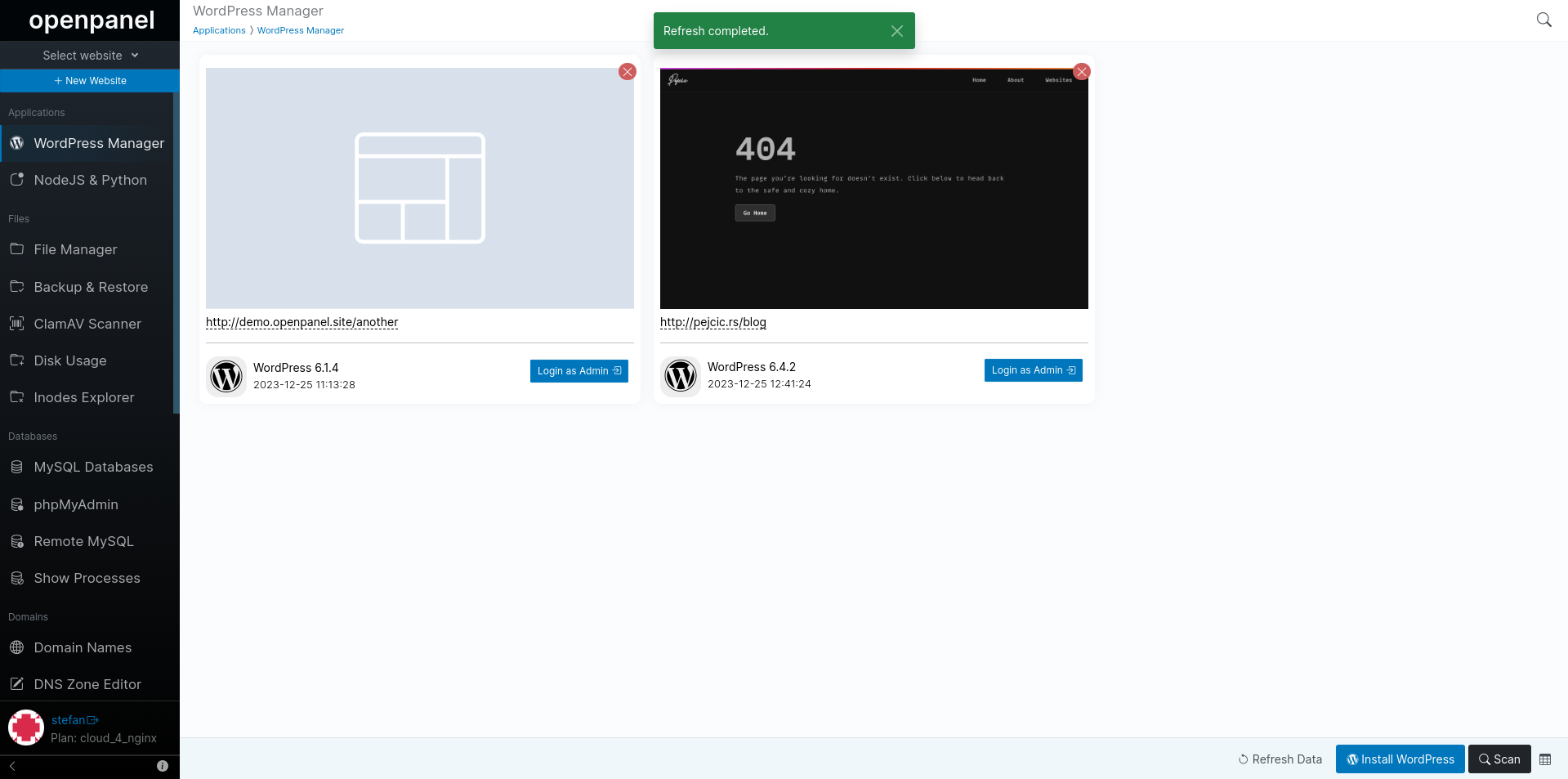1568x779 pixels.
Task: Click the WordPress Manager breadcrumb link
Action: 301,30
